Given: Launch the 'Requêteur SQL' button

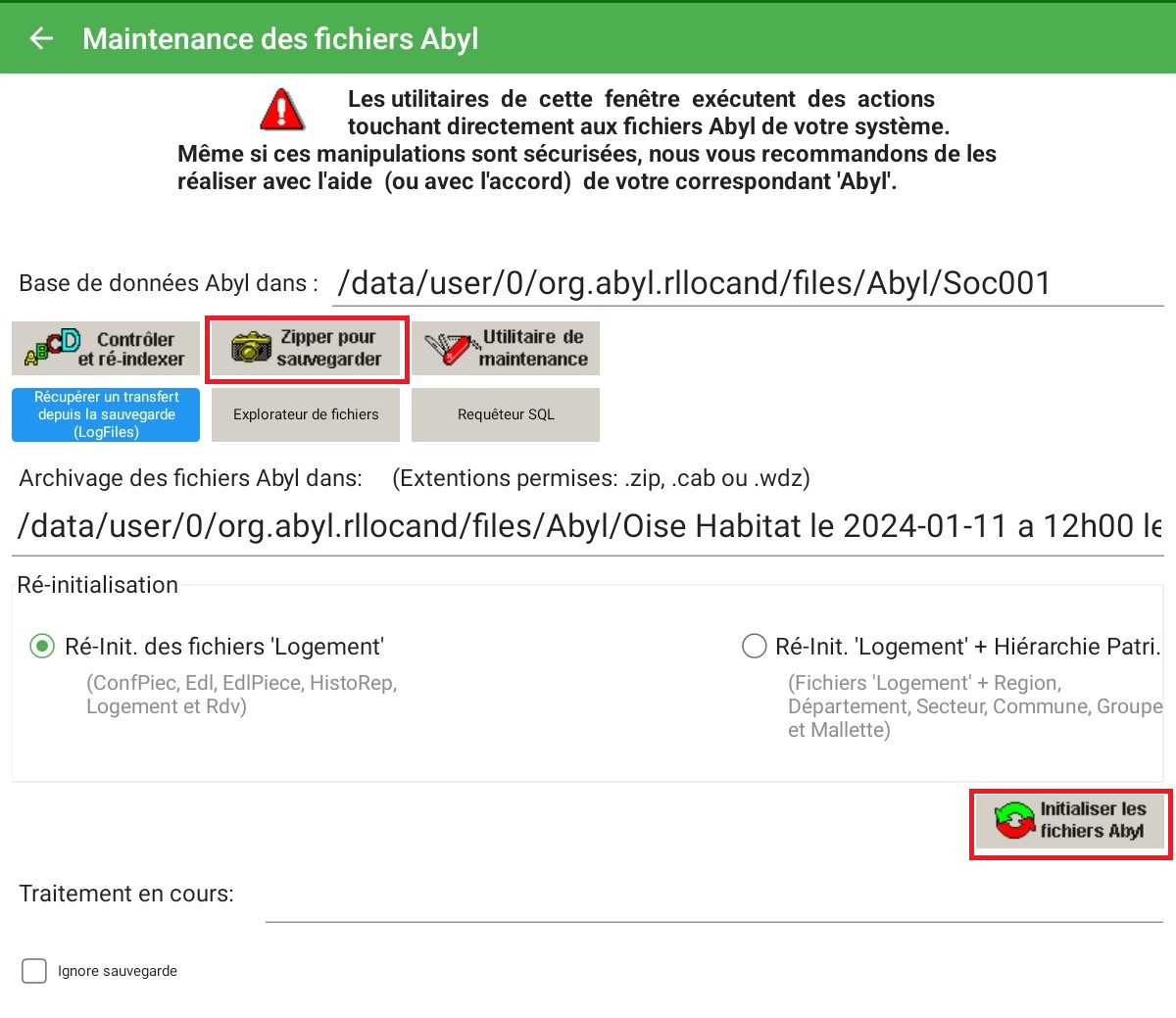Looking at the screenshot, I should click(506, 414).
